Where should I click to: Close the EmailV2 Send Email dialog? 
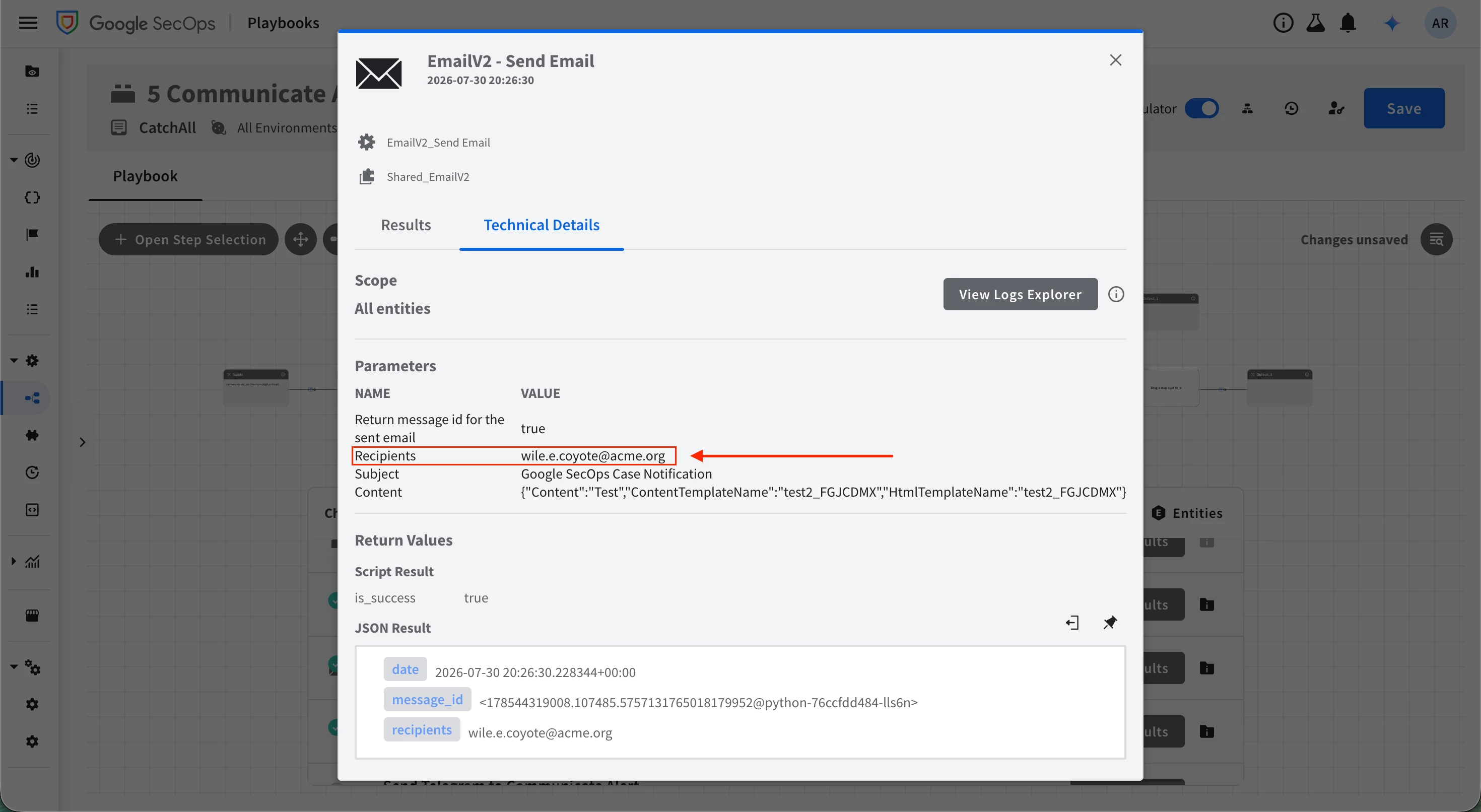click(x=1115, y=60)
